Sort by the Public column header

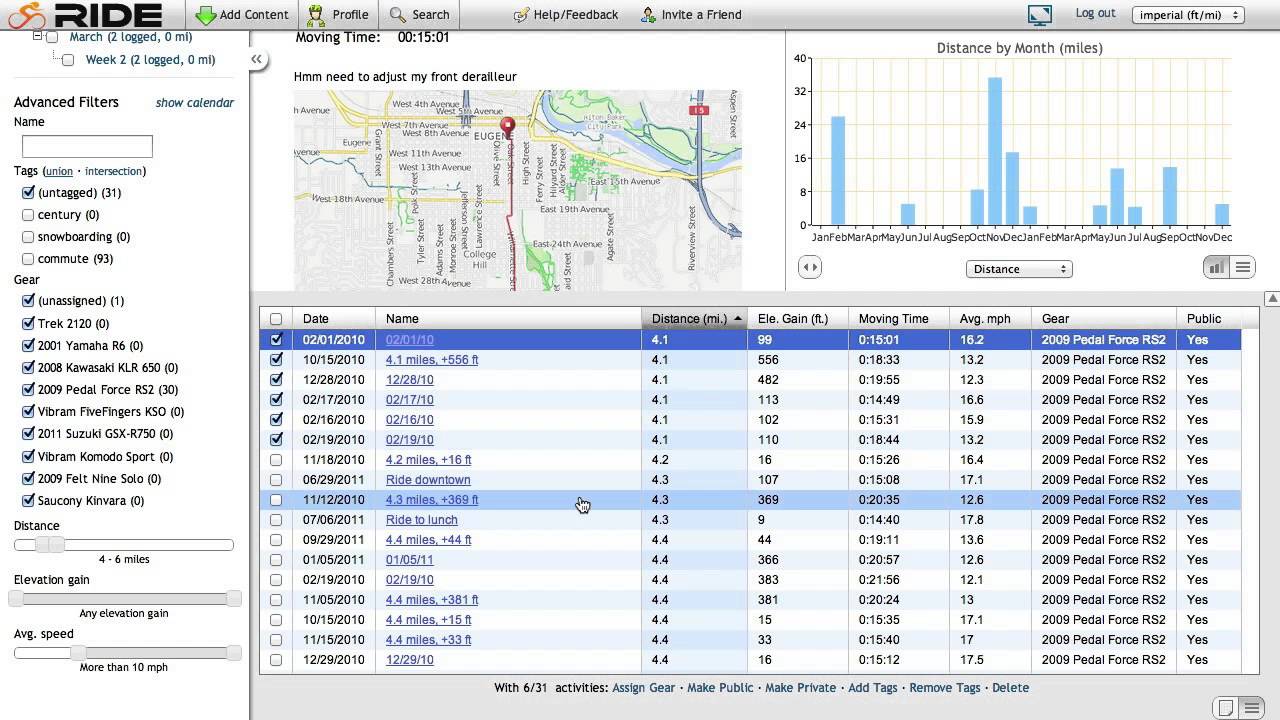click(1208, 319)
